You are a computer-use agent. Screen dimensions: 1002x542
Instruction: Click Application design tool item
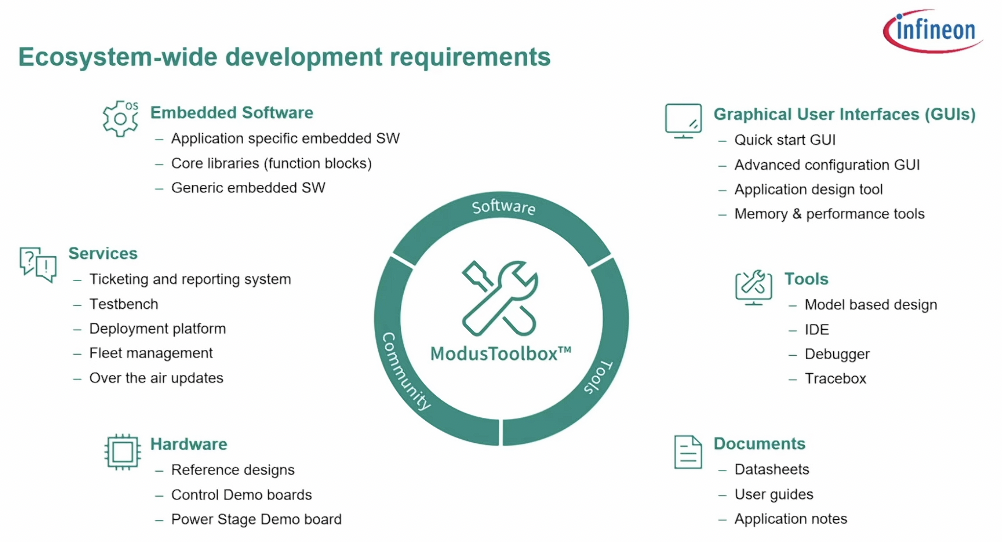808,189
